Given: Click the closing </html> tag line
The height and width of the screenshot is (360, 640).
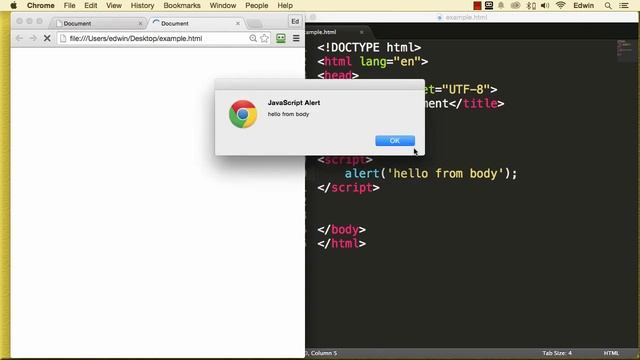Looking at the screenshot, I should pos(341,244).
